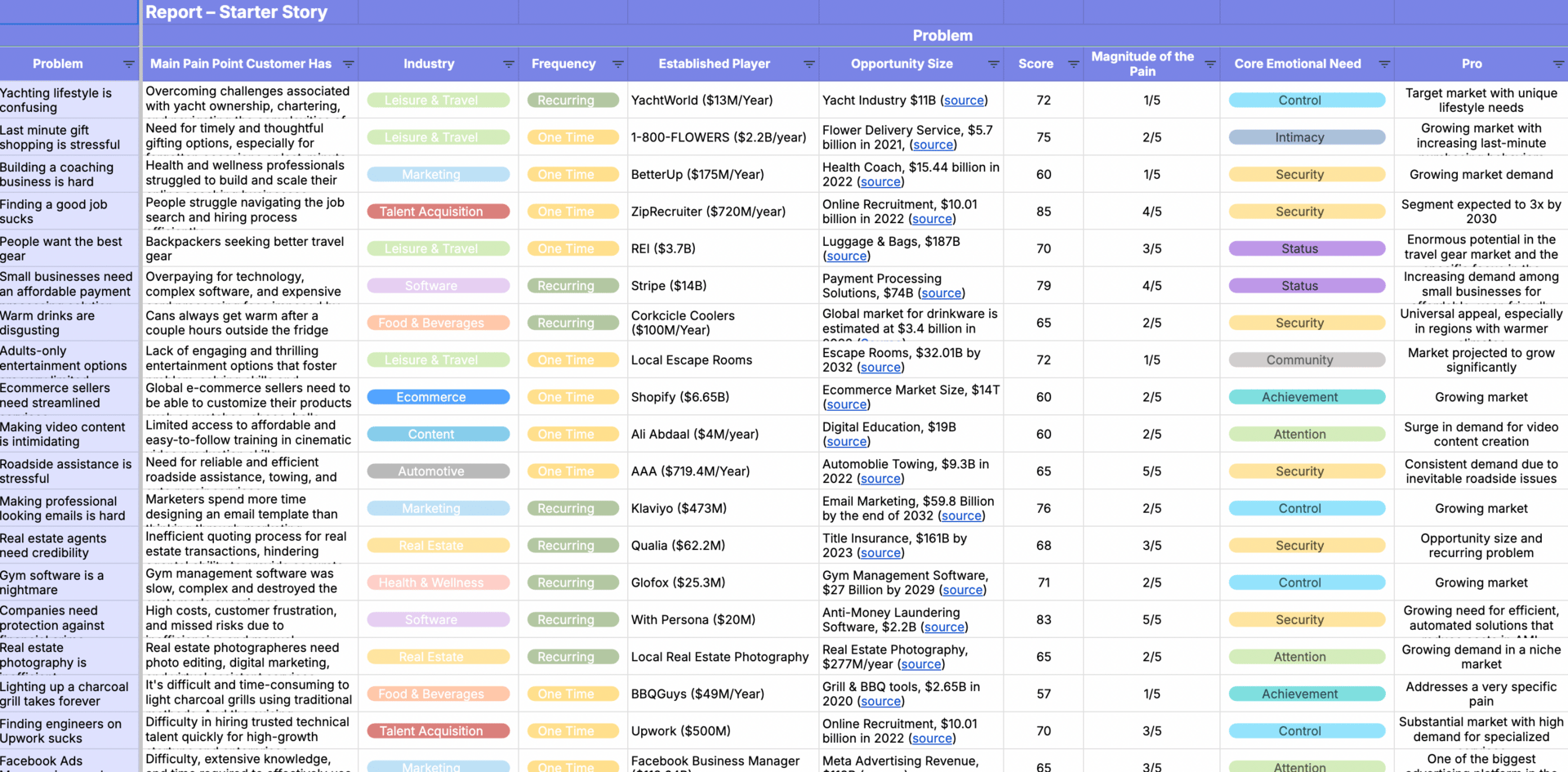
Task: Open the Content industry chip in Ali Abdaal row
Action: pyautogui.click(x=438, y=435)
